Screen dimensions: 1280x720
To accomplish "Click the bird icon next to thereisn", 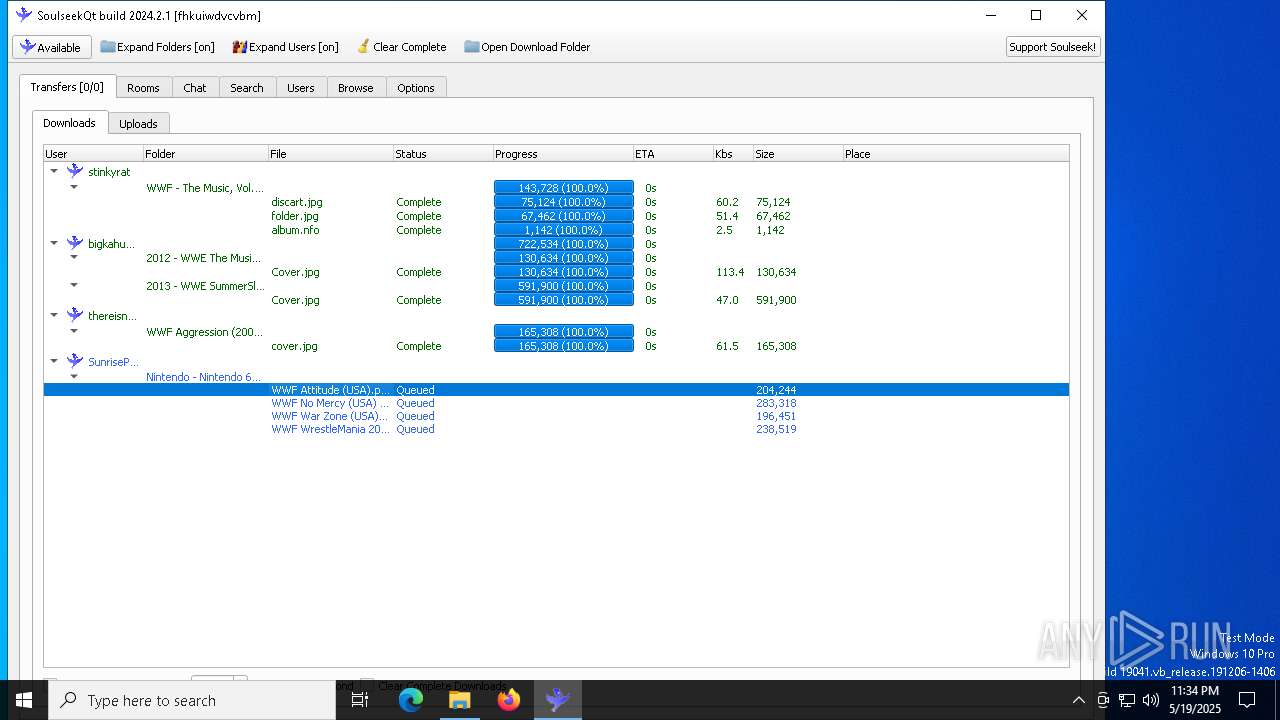I will (x=75, y=315).
